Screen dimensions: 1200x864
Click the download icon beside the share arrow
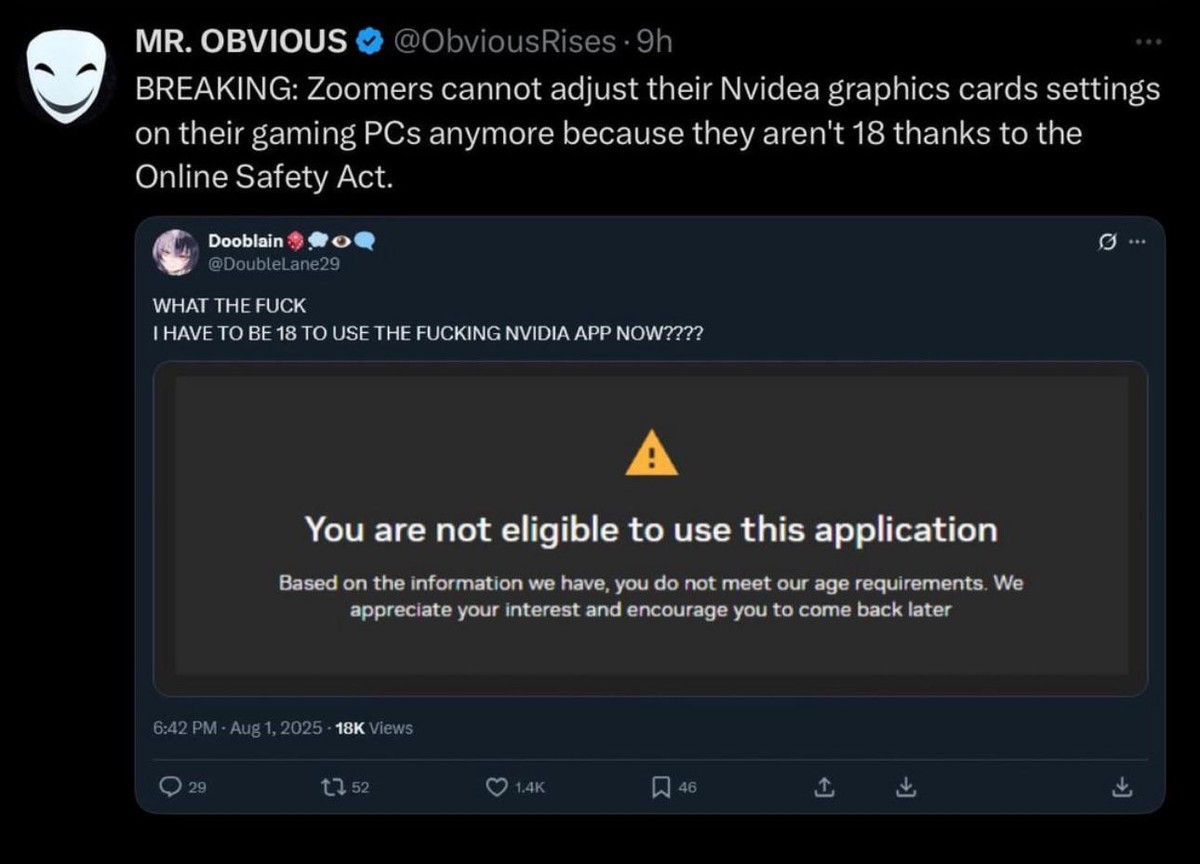(906, 788)
